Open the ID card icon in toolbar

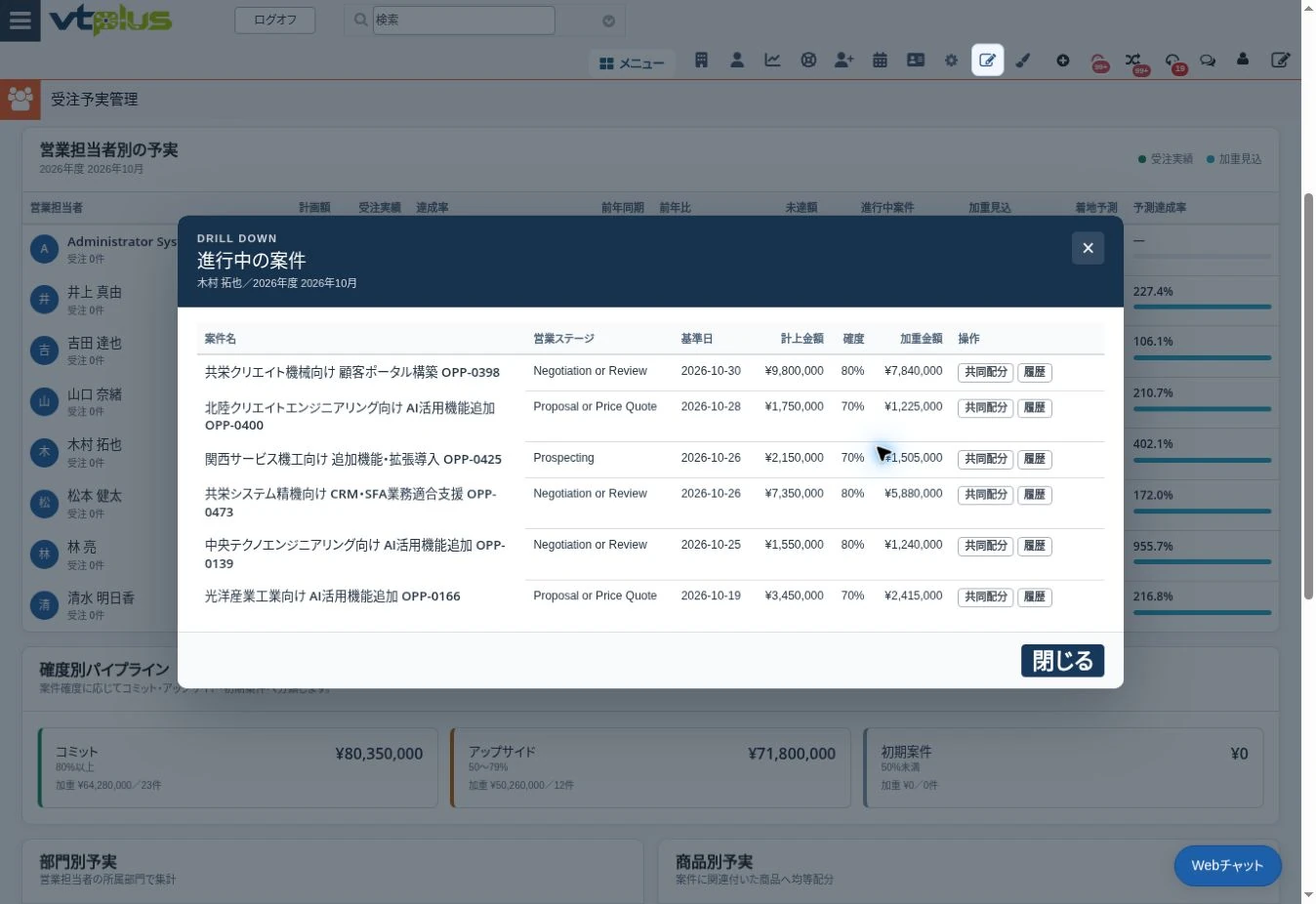coord(916,61)
